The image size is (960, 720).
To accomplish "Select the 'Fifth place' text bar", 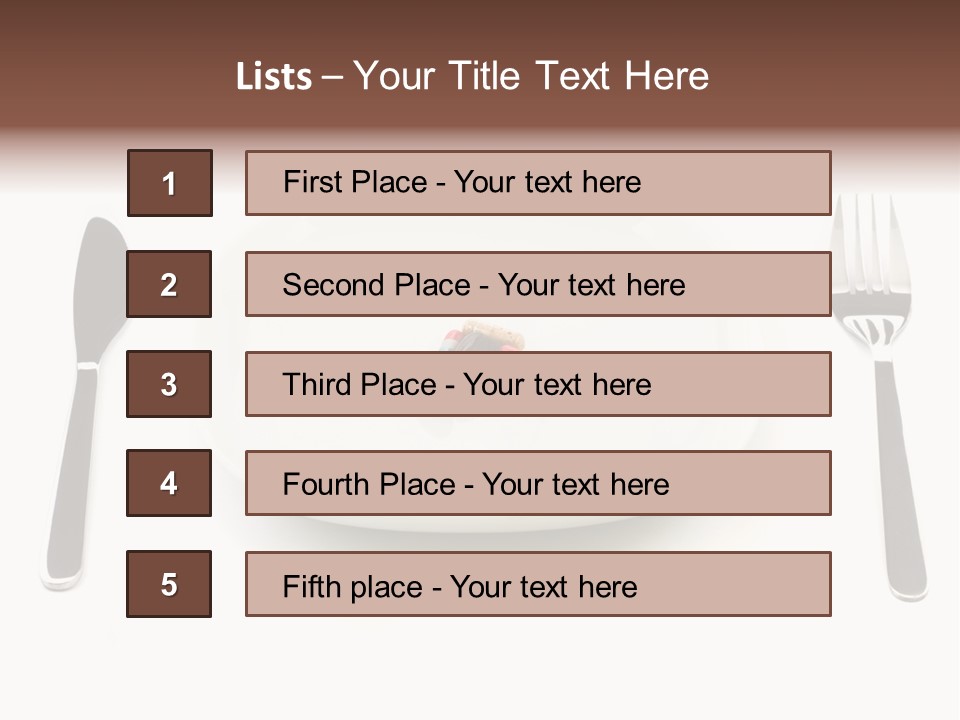I will click(x=538, y=584).
